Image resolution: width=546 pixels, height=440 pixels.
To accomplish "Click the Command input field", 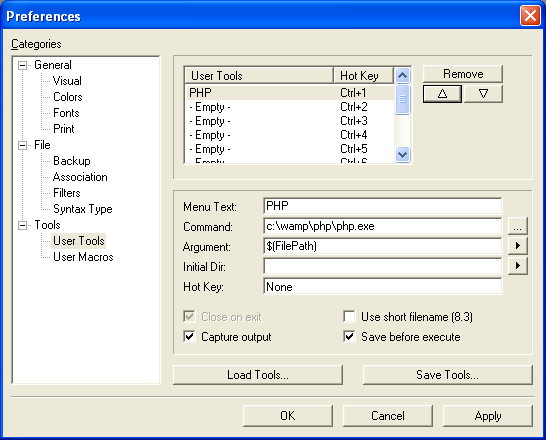I will coord(383,226).
